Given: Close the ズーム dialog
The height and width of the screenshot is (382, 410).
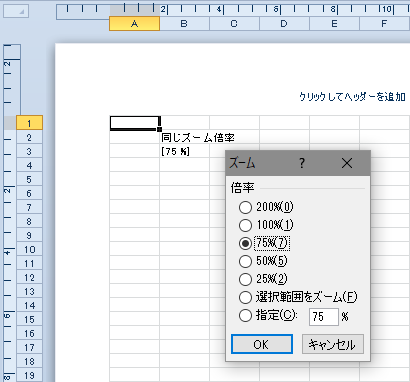Looking at the screenshot, I should point(347,163).
